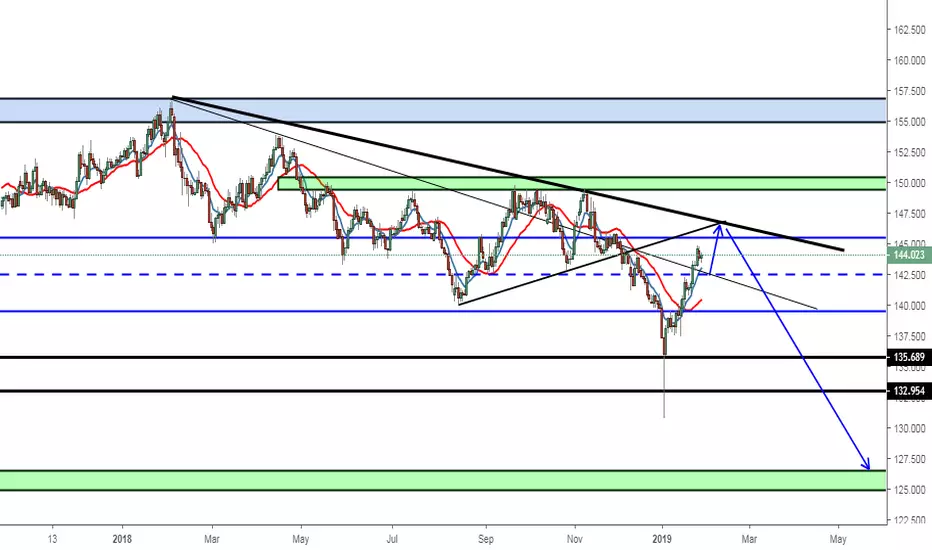Click the 2018 label on time axis
This screenshot has width=932, height=550.
122,539
